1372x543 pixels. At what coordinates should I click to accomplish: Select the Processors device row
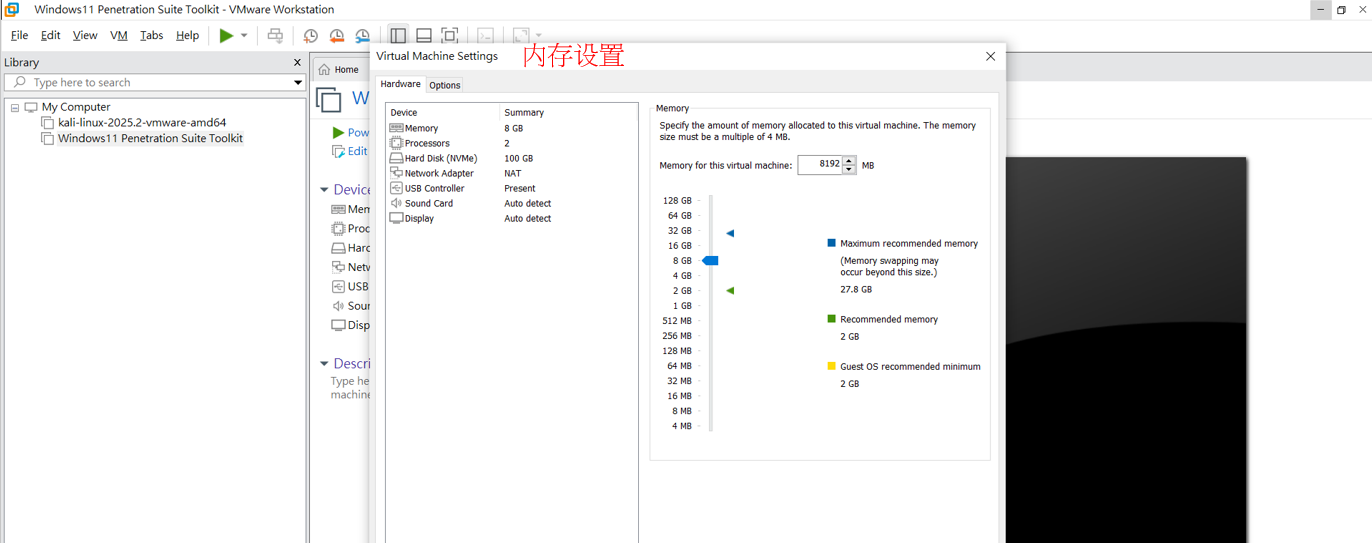pos(511,143)
